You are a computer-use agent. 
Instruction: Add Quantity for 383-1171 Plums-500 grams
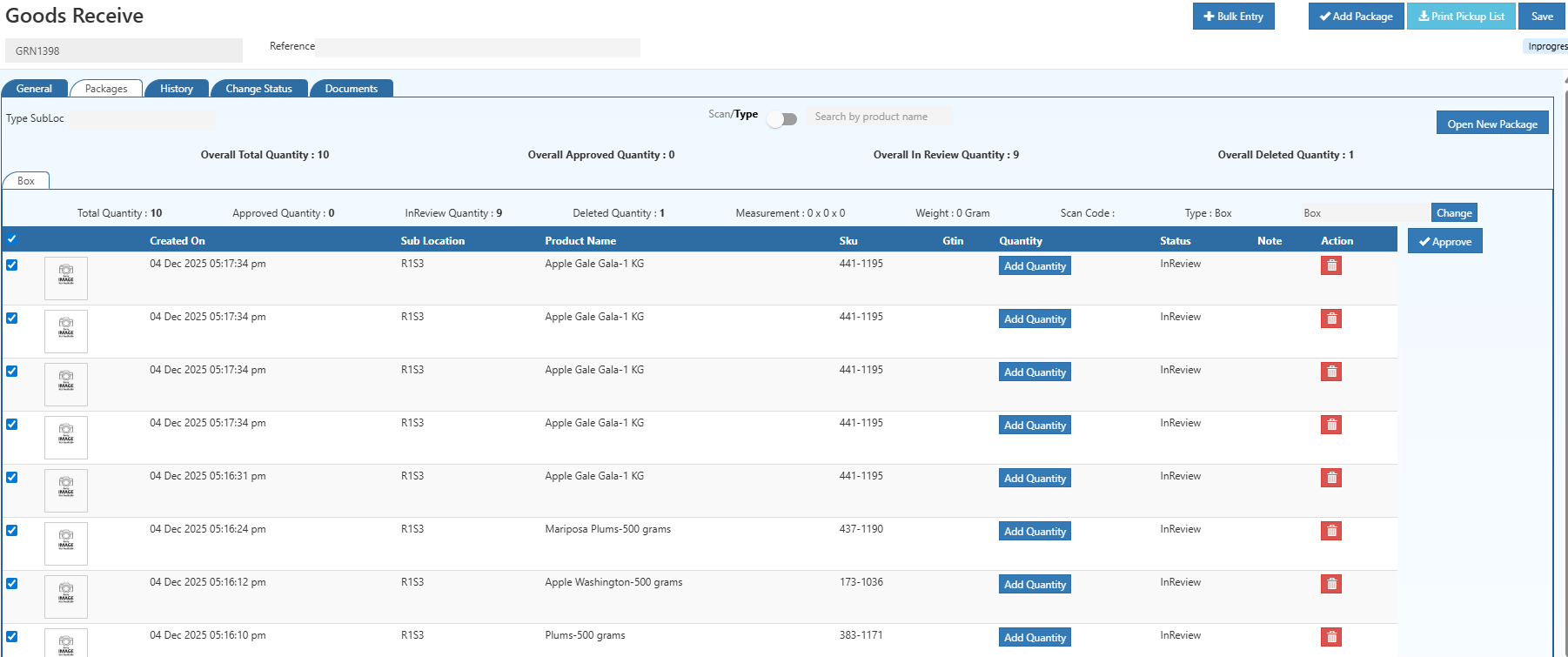pyautogui.click(x=1035, y=638)
